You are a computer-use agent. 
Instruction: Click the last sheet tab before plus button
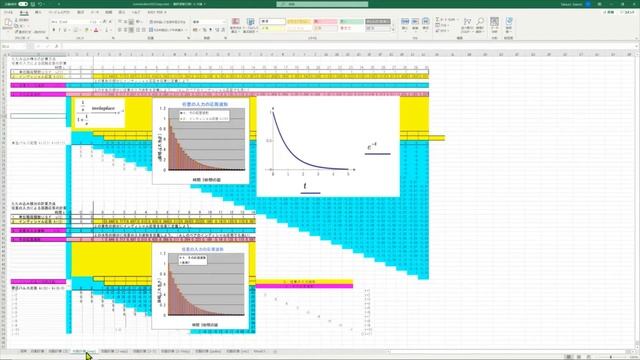click(x=259, y=351)
